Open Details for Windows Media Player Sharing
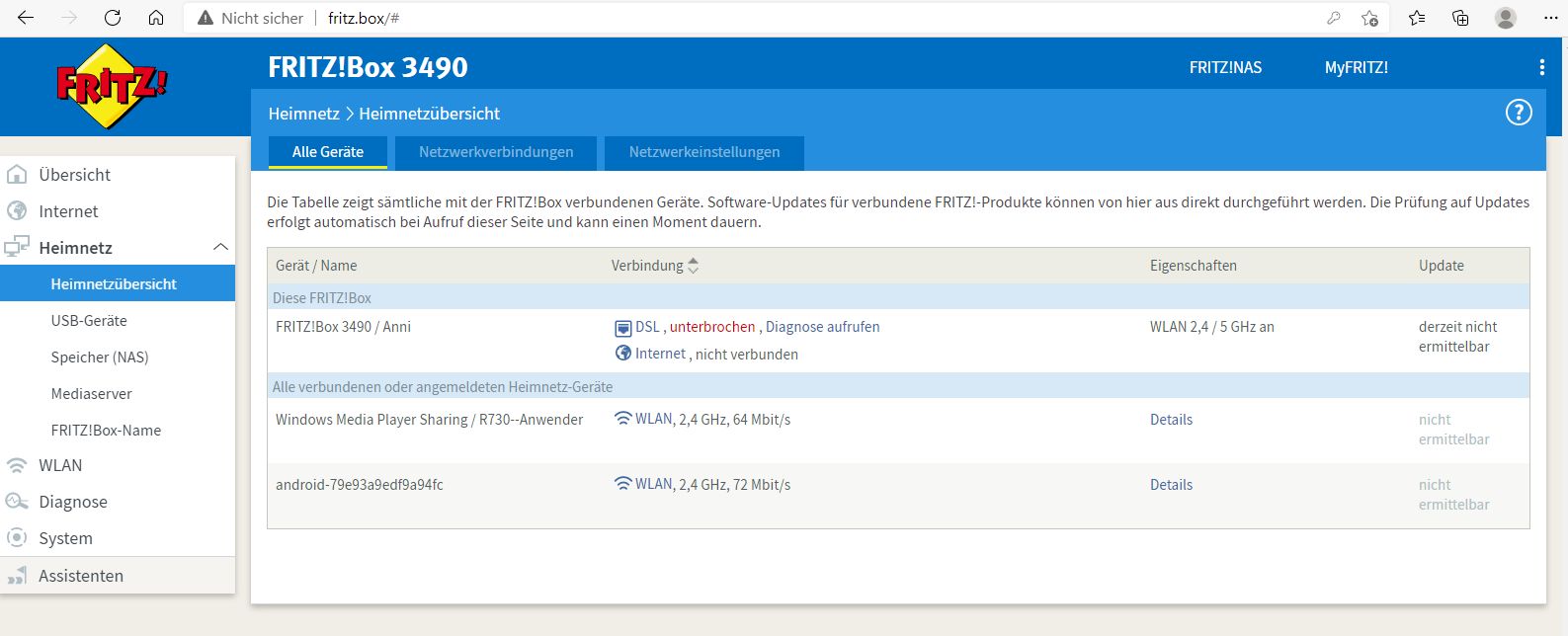This screenshot has width=1568, height=636. [x=1171, y=420]
